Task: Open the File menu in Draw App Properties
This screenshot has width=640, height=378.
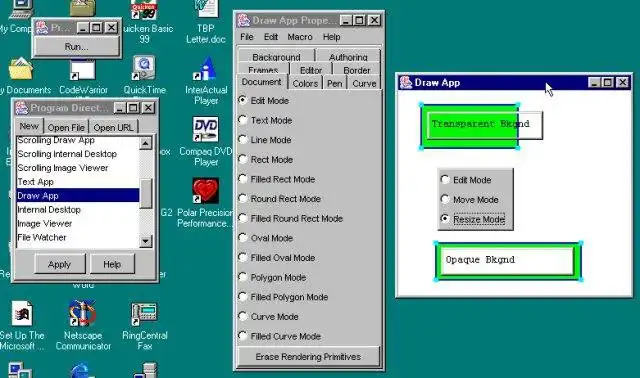Action: (247, 37)
